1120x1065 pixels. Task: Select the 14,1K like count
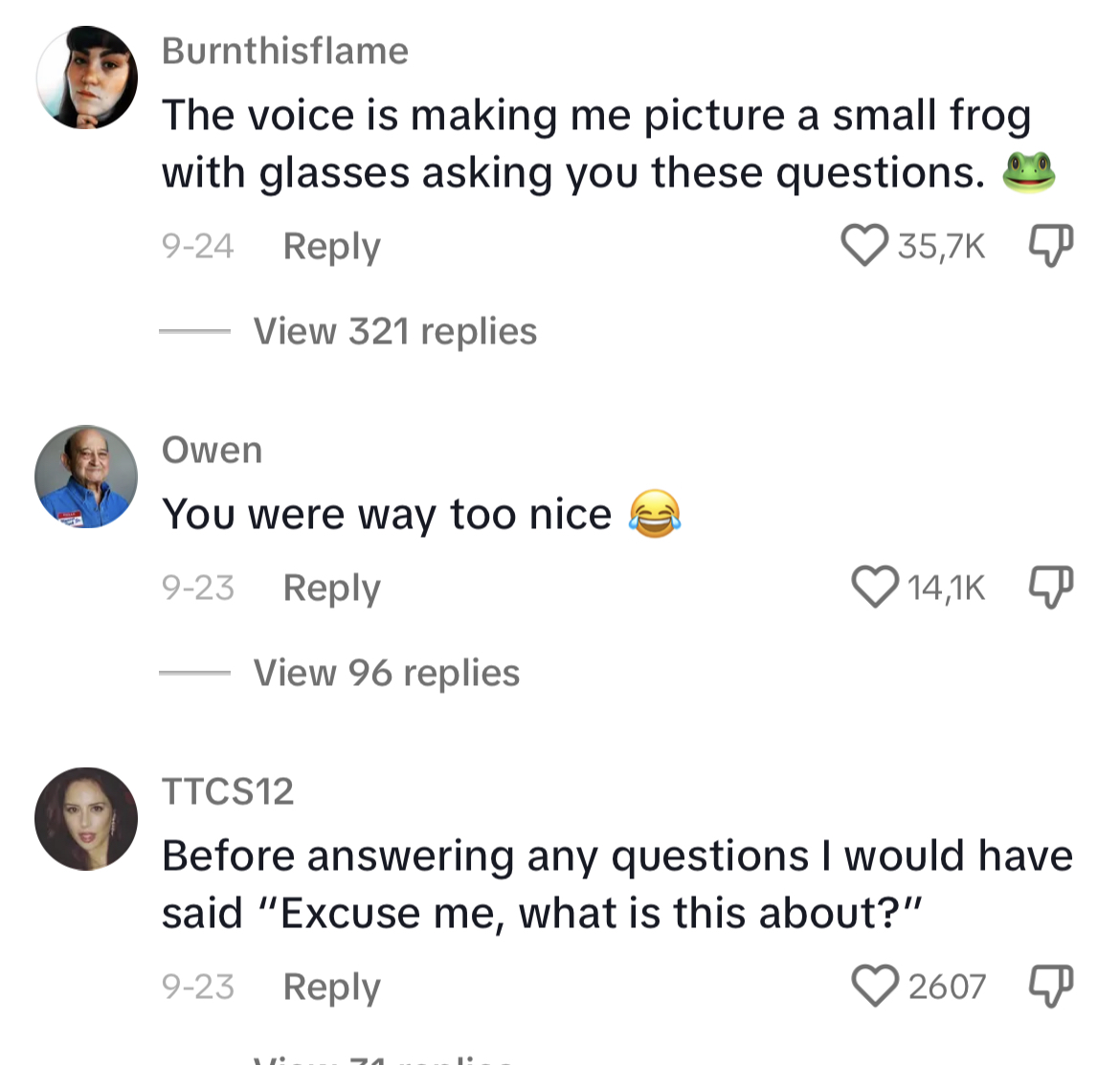947,588
